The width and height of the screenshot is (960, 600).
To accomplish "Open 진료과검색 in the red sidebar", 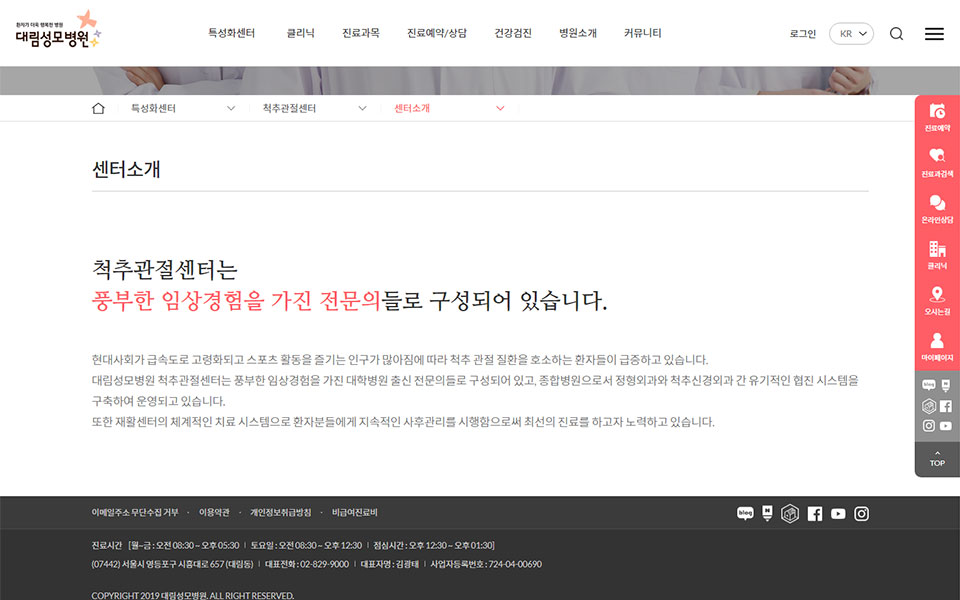I will click(x=937, y=162).
